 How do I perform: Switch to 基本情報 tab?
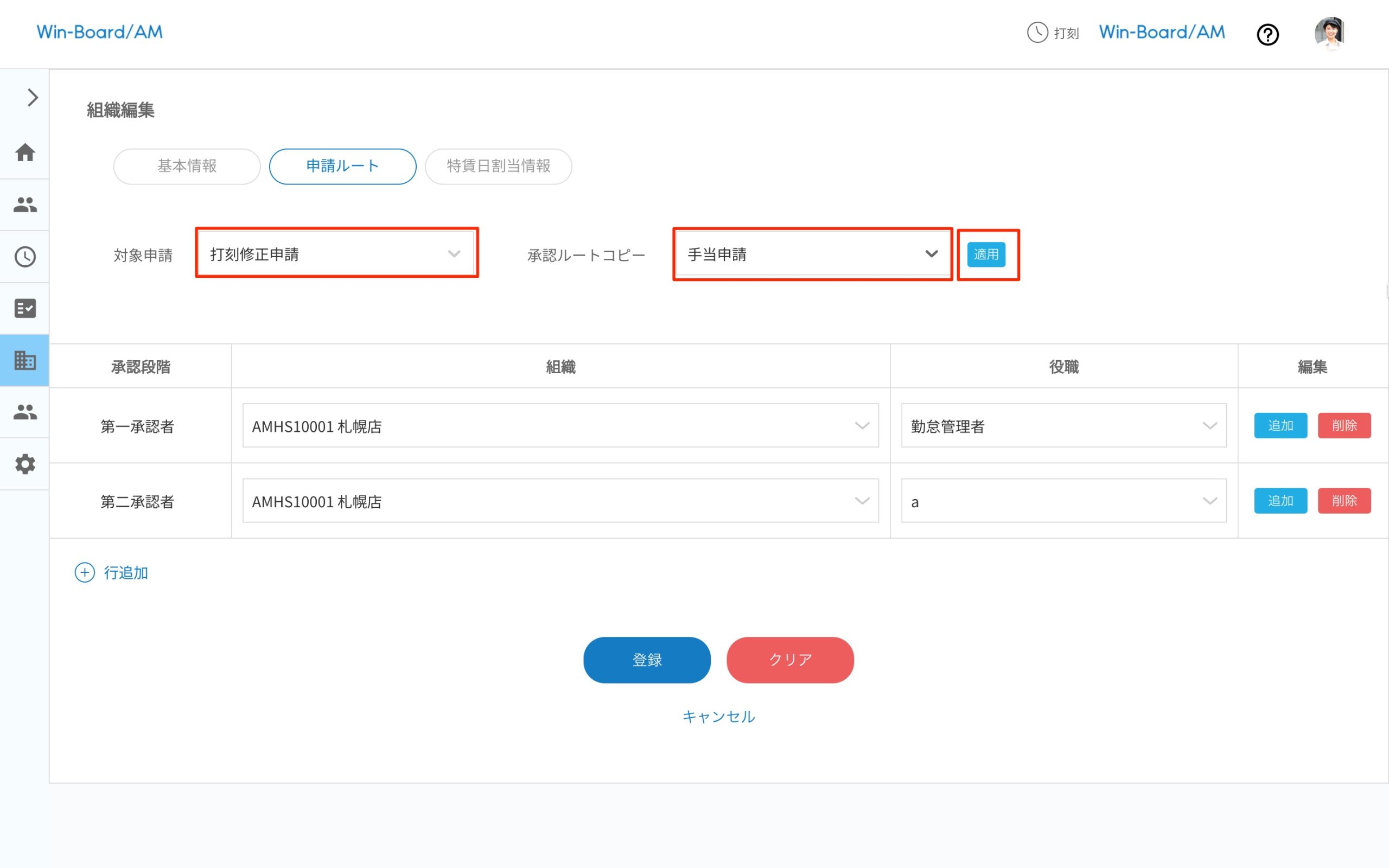187,167
